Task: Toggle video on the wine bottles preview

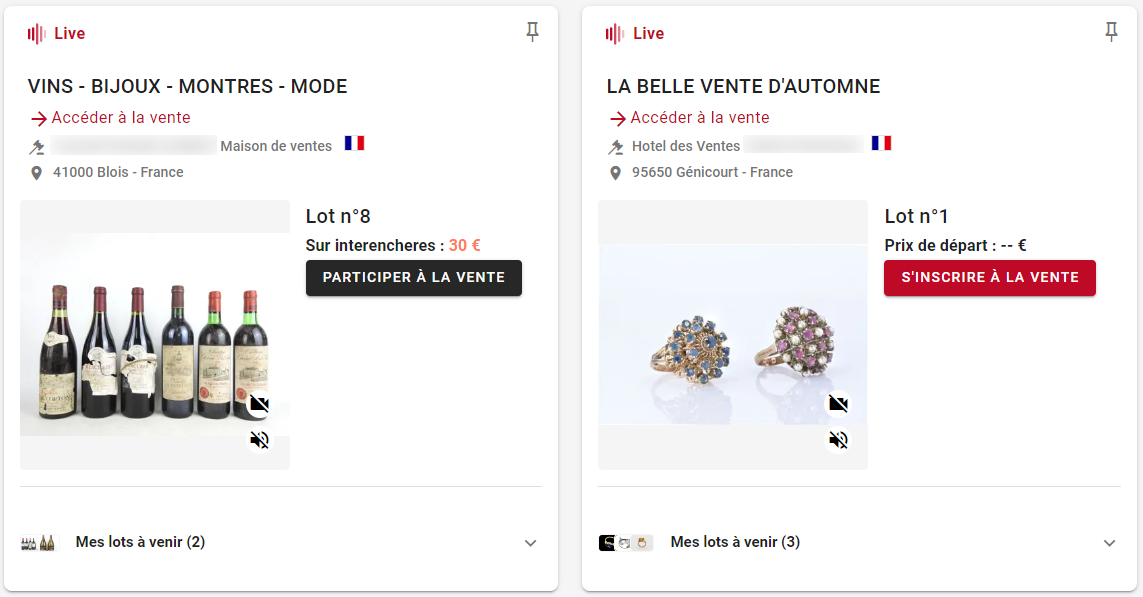Action: (260, 404)
